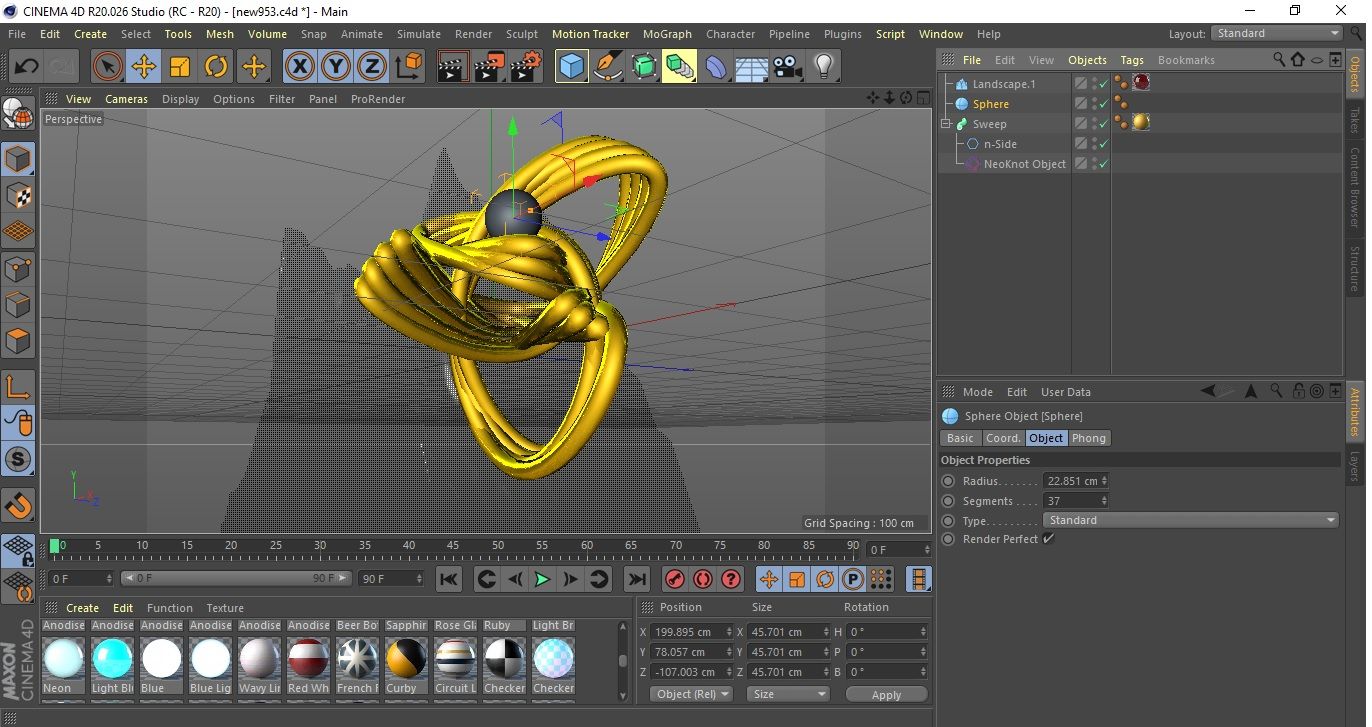
Task: Switch to Texture mode
Action: [19, 195]
